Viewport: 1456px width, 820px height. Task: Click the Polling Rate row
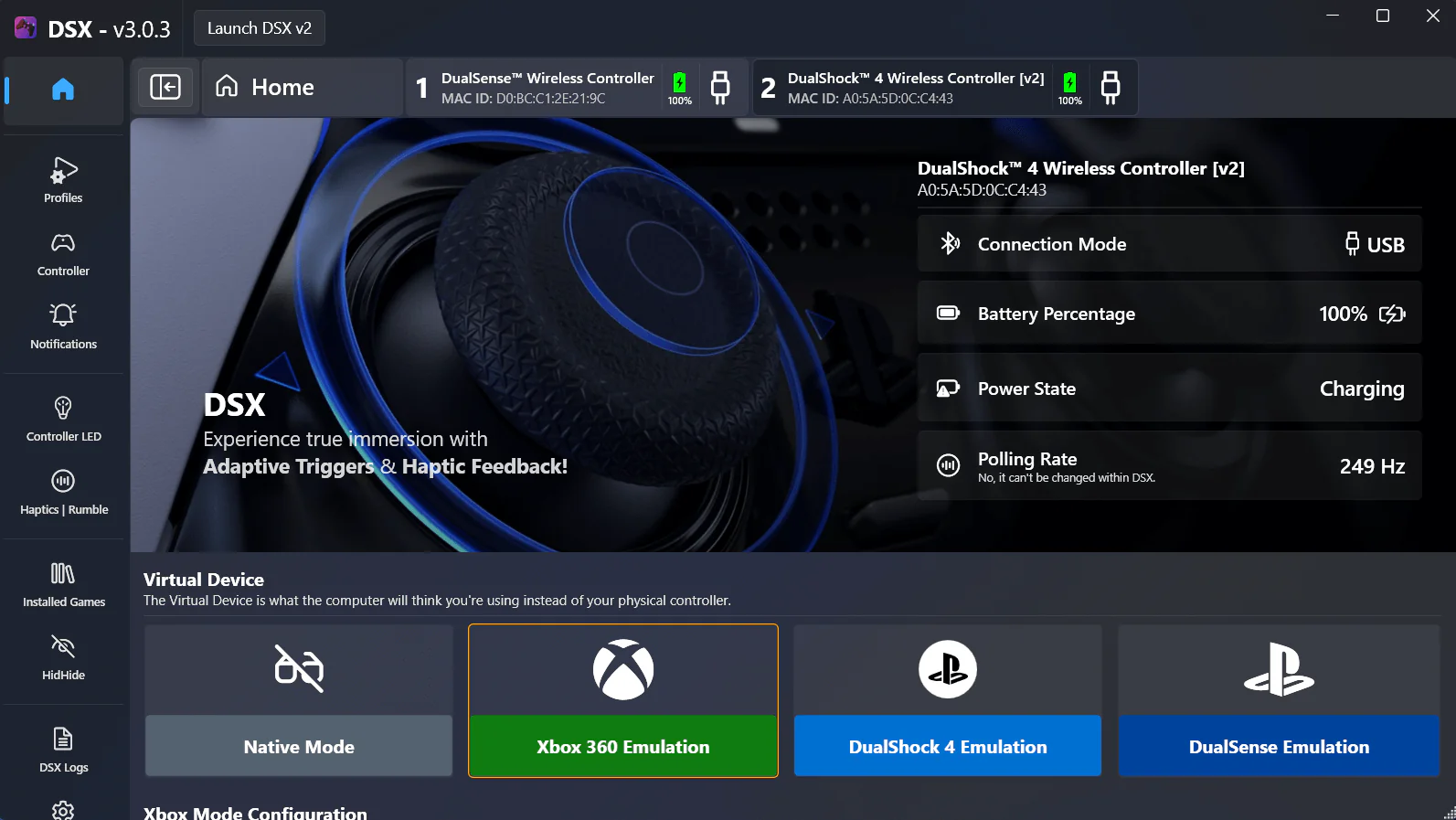tap(1169, 466)
